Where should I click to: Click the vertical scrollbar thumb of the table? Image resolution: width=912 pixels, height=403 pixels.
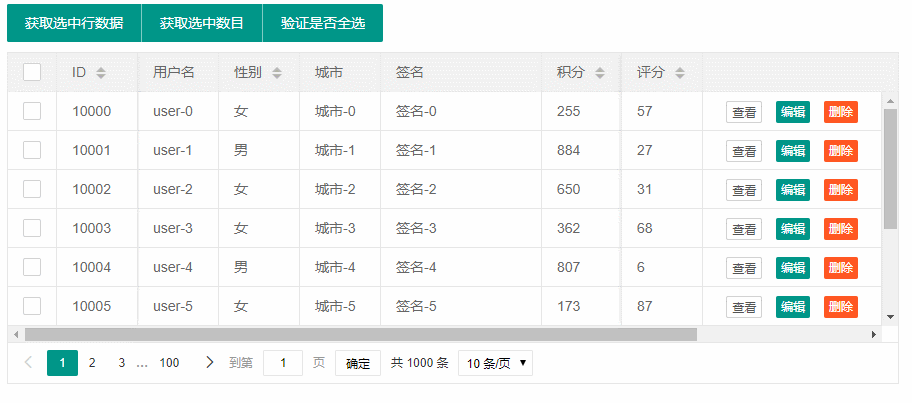[890, 168]
